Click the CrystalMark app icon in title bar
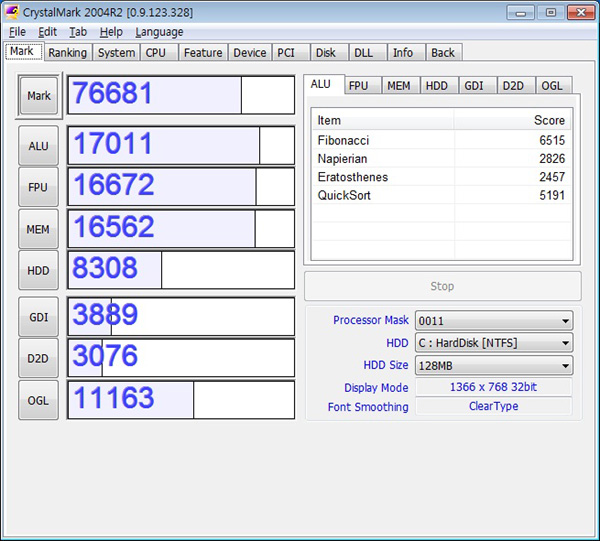Image resolution: width=600 pixels, height=541 pixels. click(12, 12)
